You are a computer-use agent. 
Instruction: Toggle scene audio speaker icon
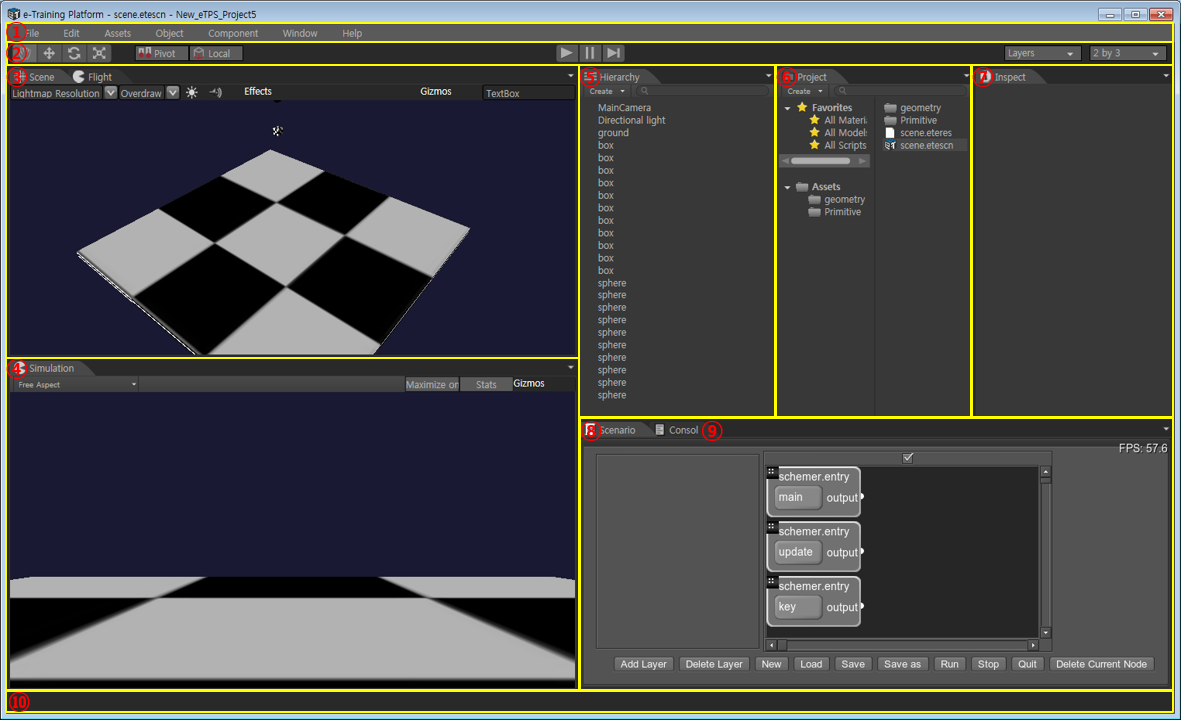pos(214,92)
